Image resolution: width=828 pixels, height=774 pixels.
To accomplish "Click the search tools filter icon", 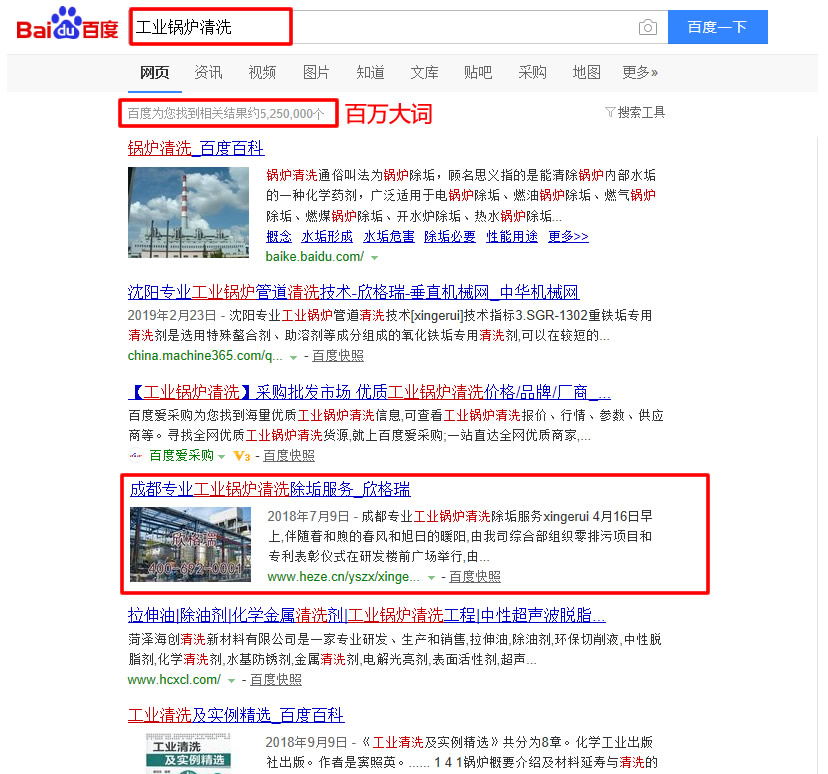I will pos(610,112).
